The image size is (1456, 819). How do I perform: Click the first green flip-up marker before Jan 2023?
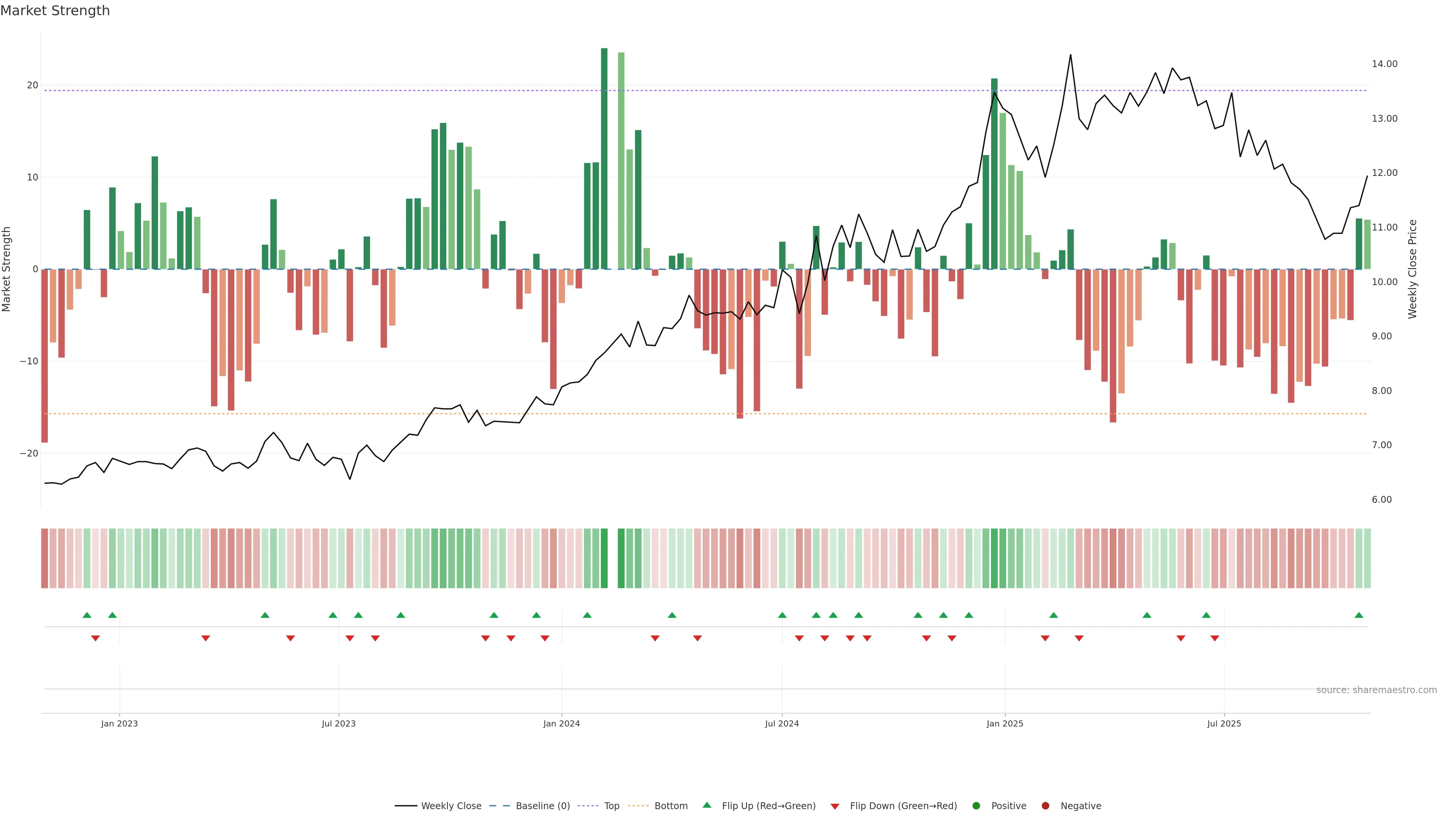[87, 615]
